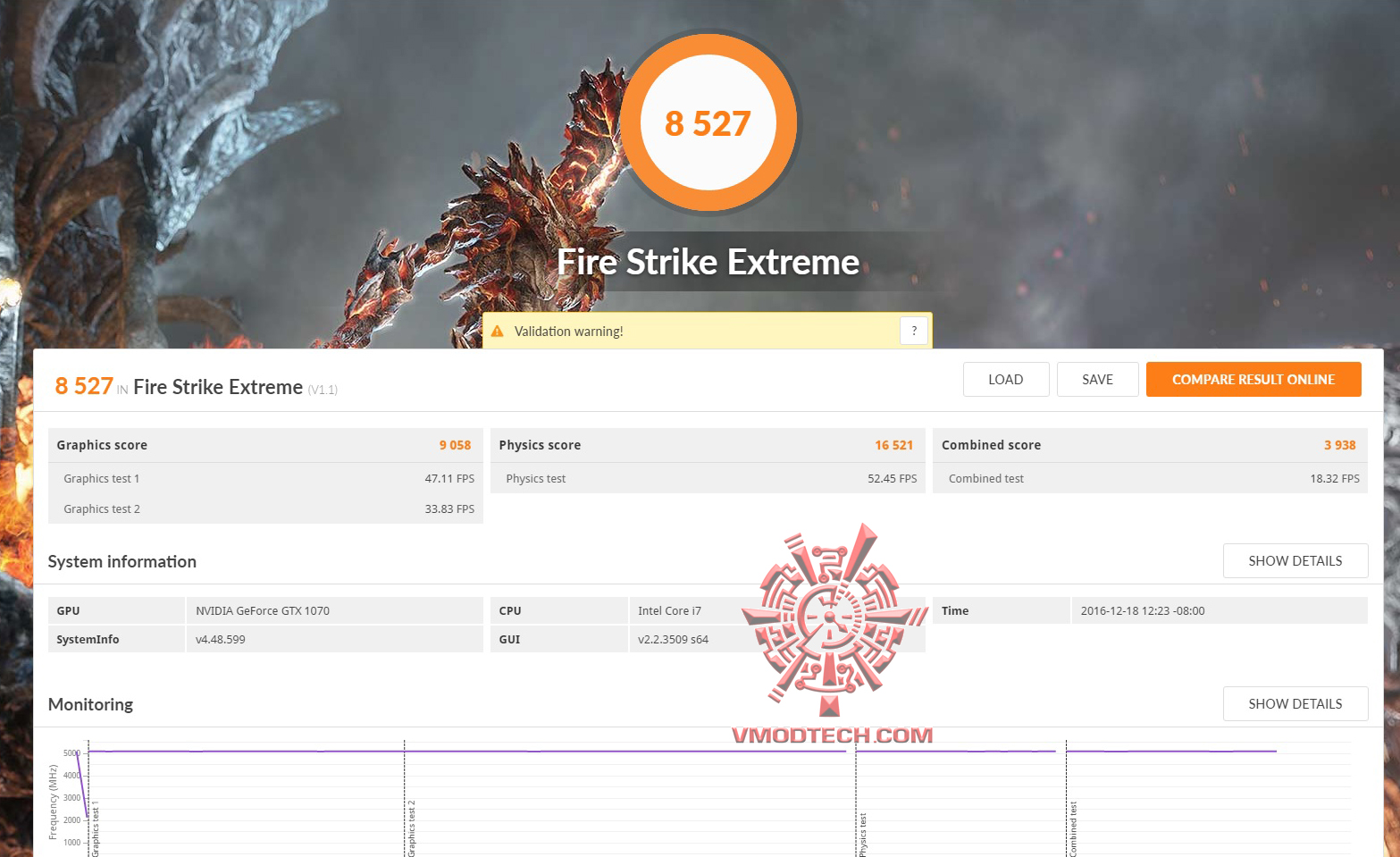Click the 47.11 FPS value
The width and height of the screenshot is (1400, 857).
click(x=449, y=478)
